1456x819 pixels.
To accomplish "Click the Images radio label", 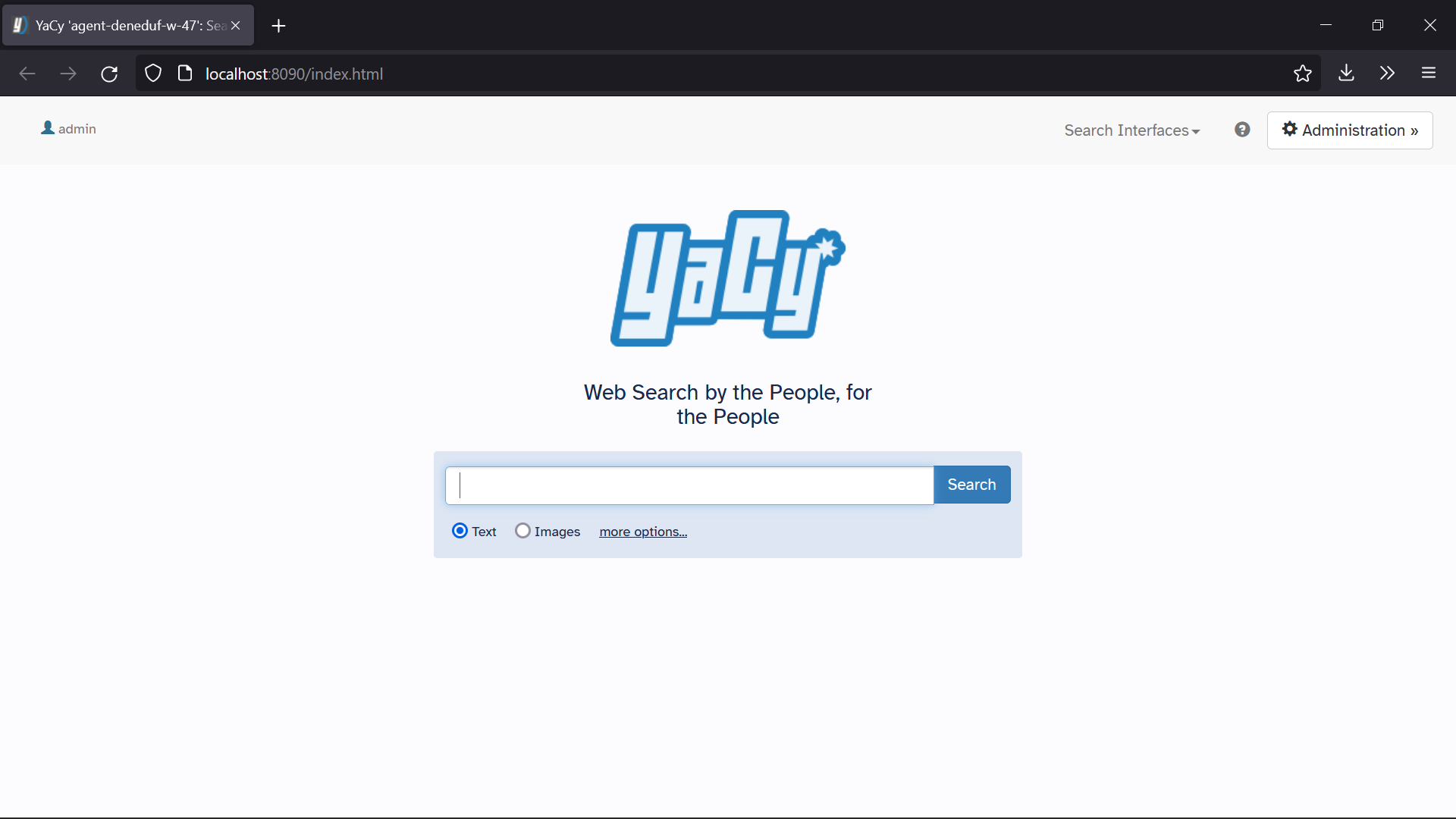I will point(557,532).
